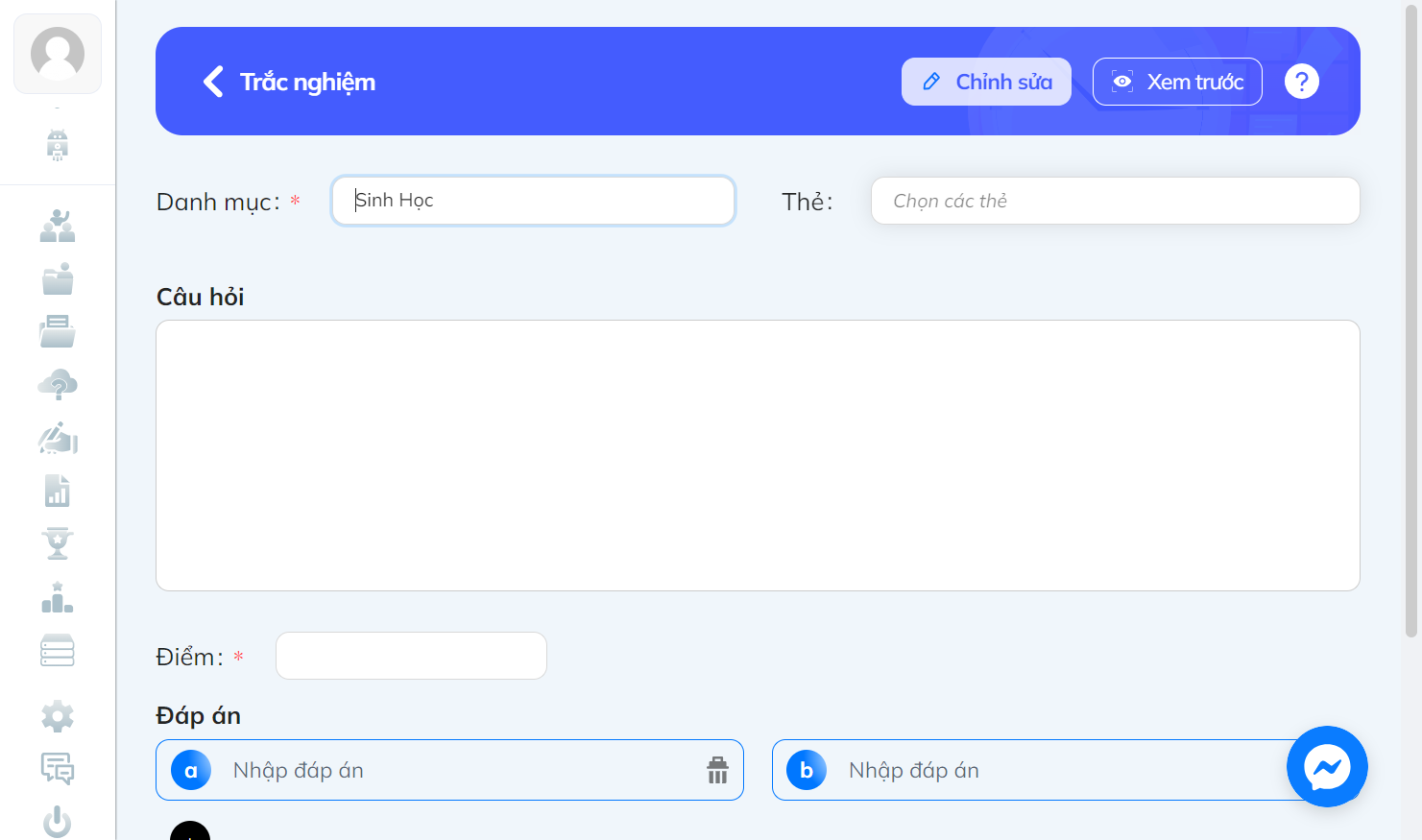The image size is (1422, 840).
Task: Open the Thẻ tags selector
Action: click(x=1115, y=201)
